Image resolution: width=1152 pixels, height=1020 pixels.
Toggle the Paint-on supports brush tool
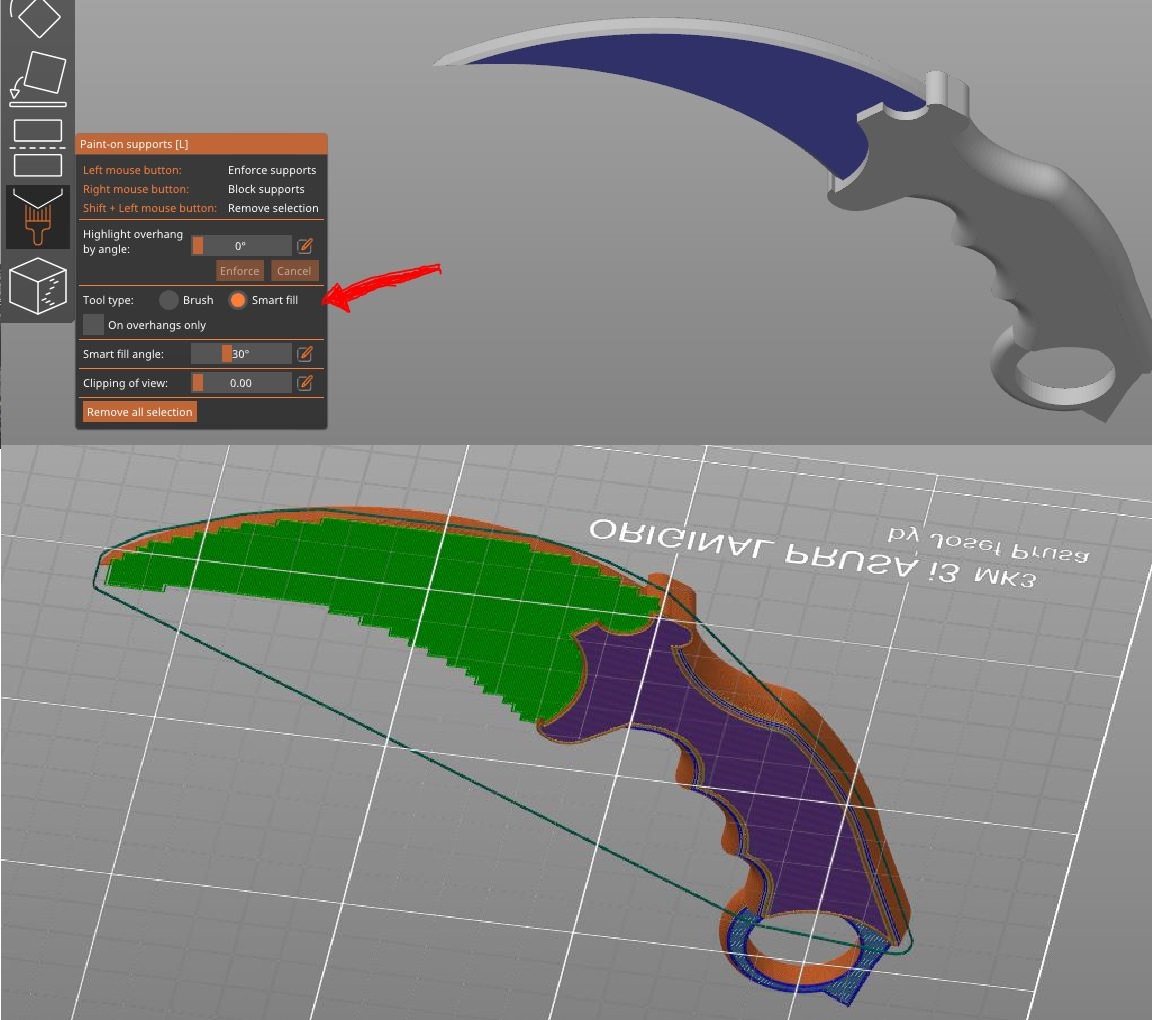pos(38,217)
